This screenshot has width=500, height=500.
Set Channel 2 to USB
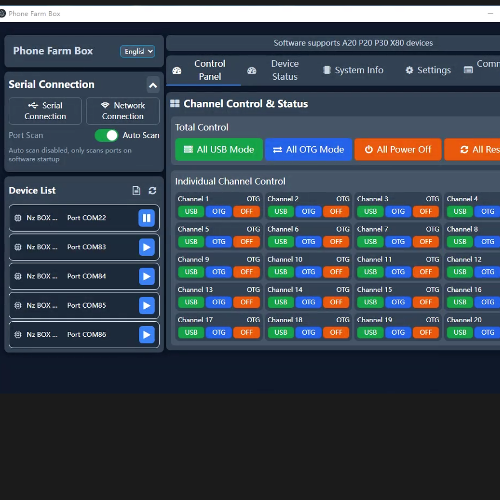[281, 212]
